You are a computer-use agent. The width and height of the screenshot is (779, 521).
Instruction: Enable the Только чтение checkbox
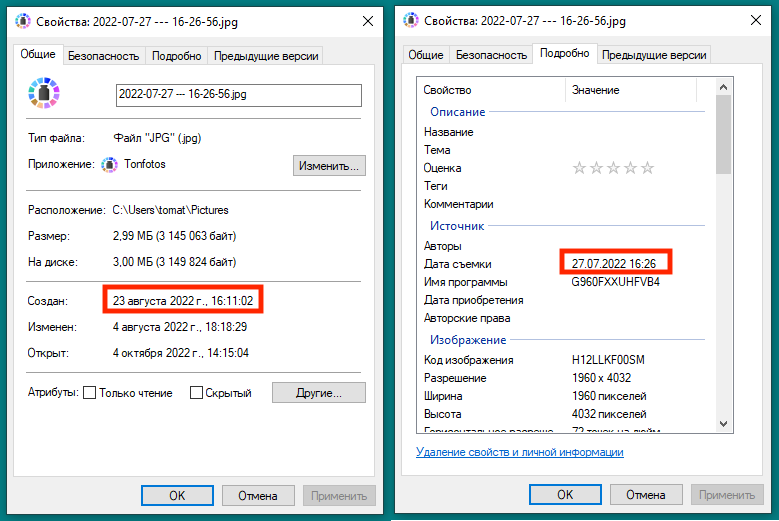coord(90,393)
